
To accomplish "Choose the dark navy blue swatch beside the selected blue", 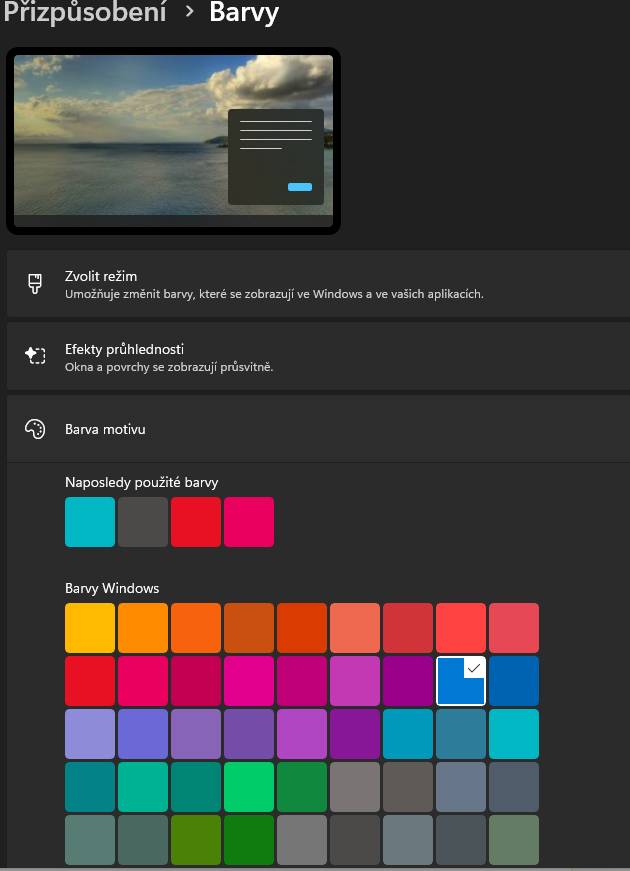I will coord(514,681).
